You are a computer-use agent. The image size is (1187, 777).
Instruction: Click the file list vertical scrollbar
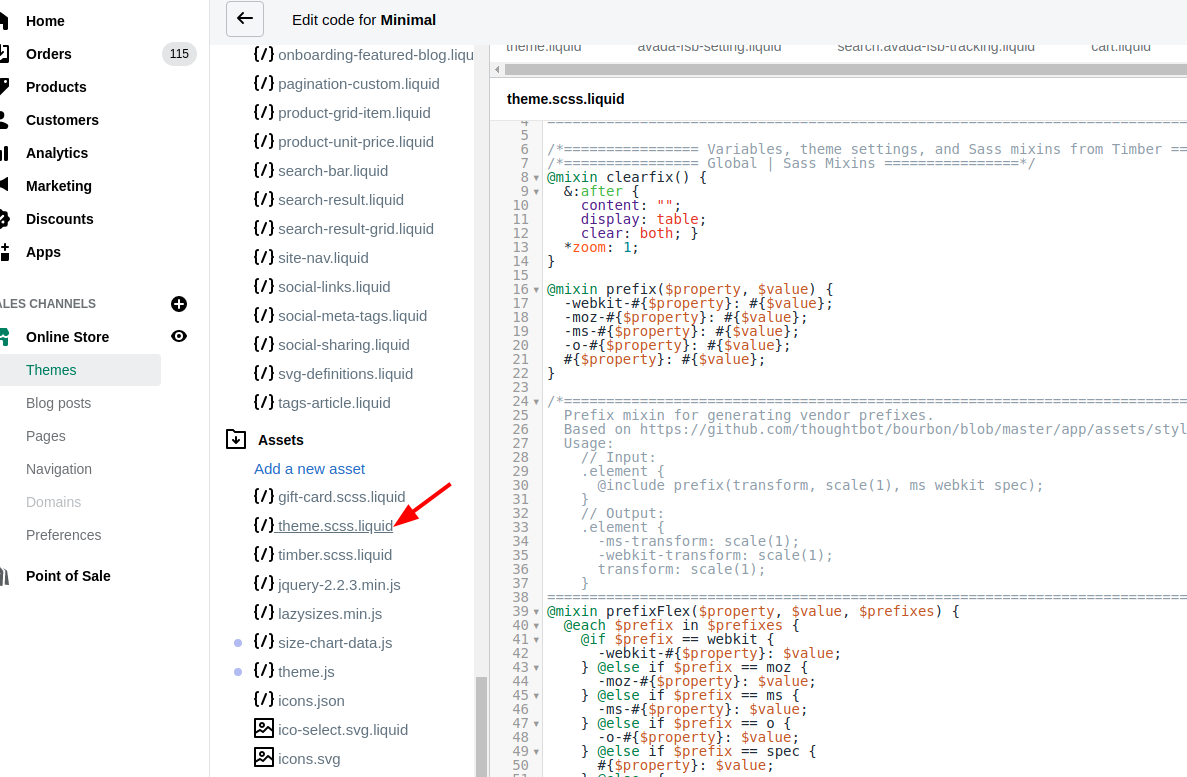tap(481, 720)
